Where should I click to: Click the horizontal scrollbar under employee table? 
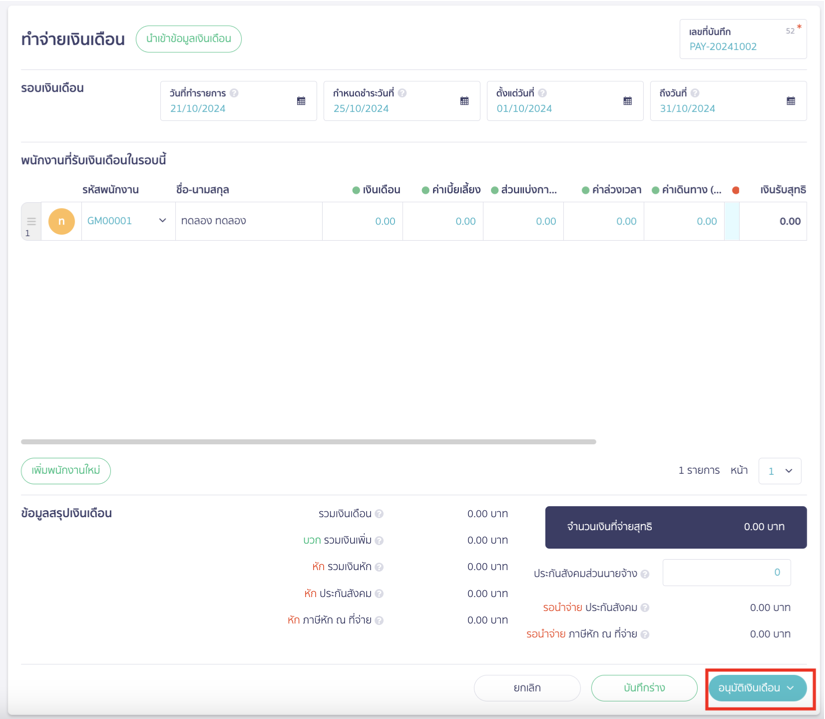click(308, 442)
